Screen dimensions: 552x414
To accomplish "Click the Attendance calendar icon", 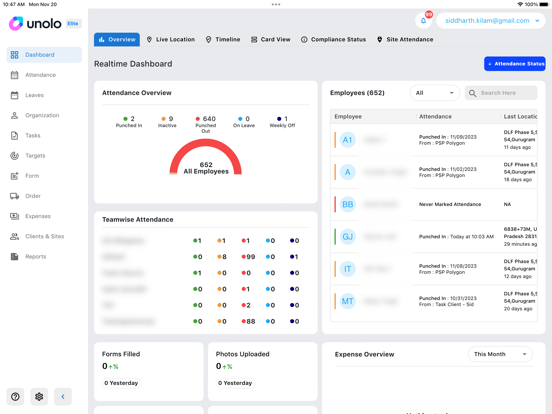I will 14,75.
